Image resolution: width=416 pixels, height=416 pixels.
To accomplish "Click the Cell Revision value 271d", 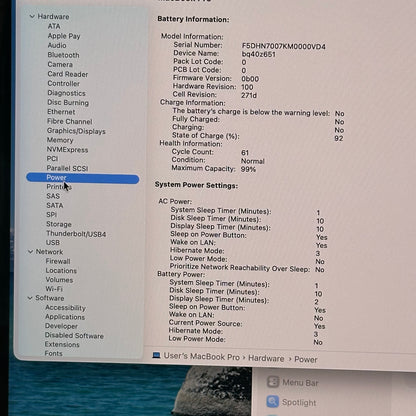I will pyautogui.click(x=249, y=95).
